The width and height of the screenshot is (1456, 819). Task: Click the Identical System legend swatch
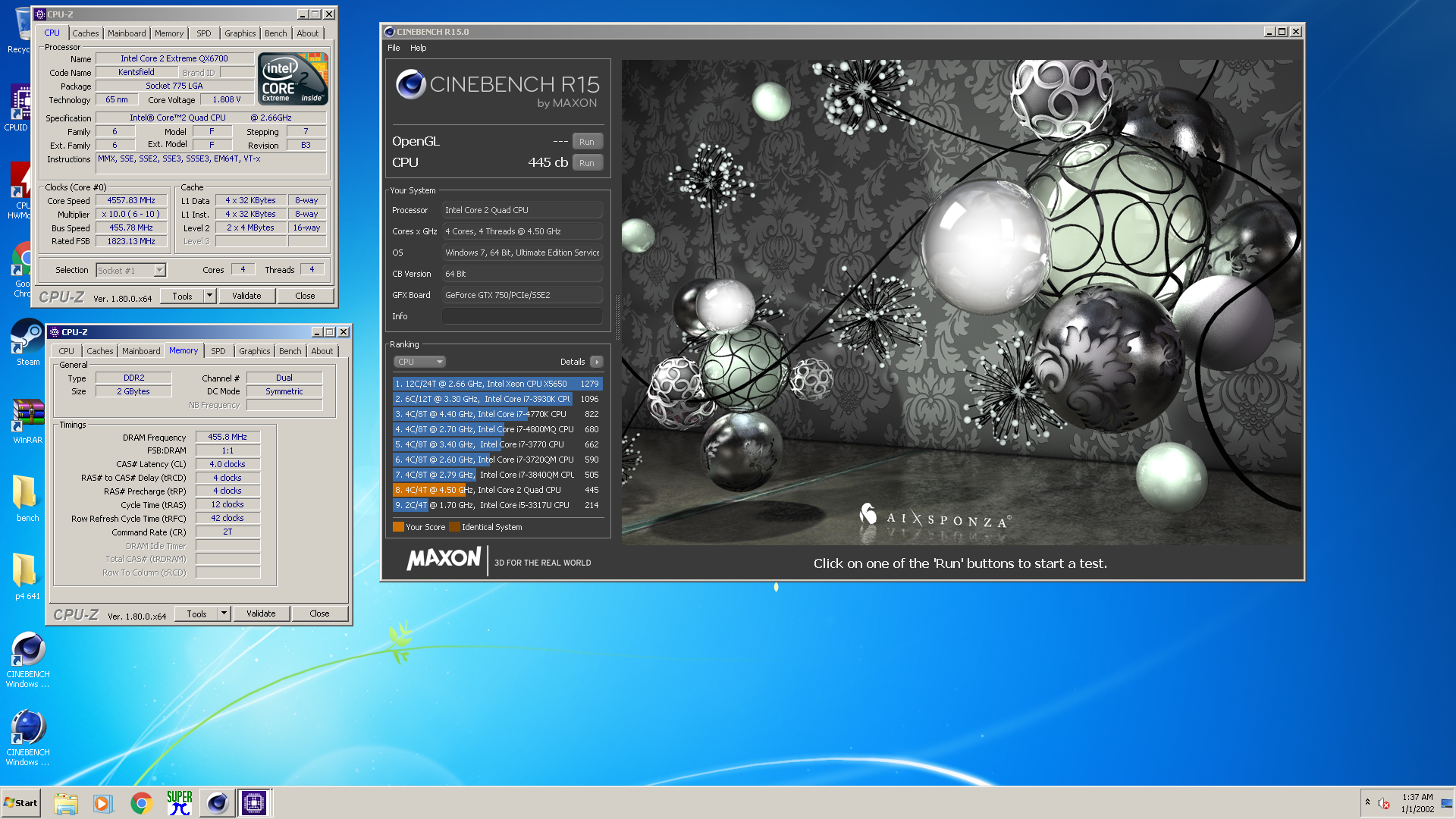(x=454, y=527)
